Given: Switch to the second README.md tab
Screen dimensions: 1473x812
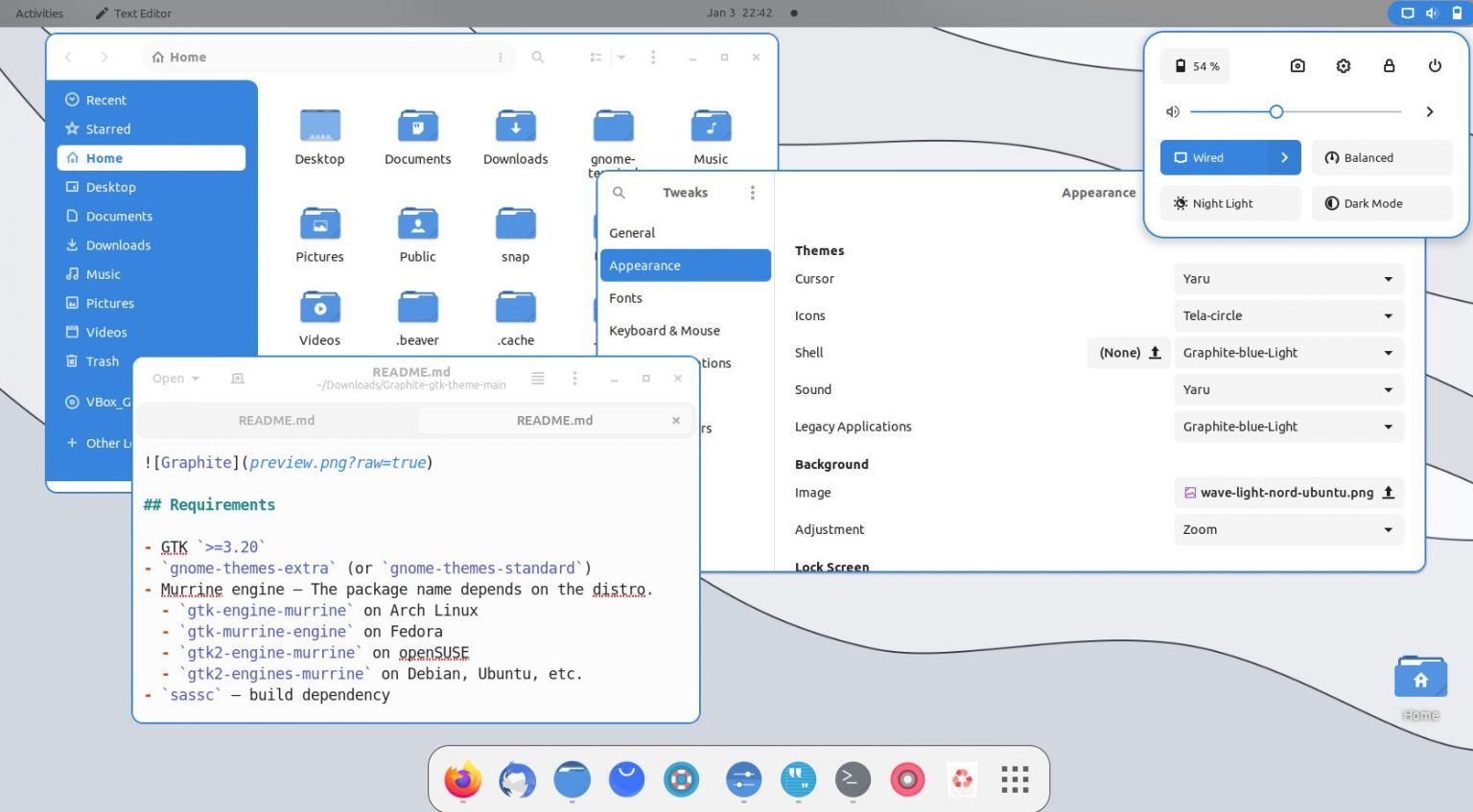Looking at the screenshot, I should point(554,420).
